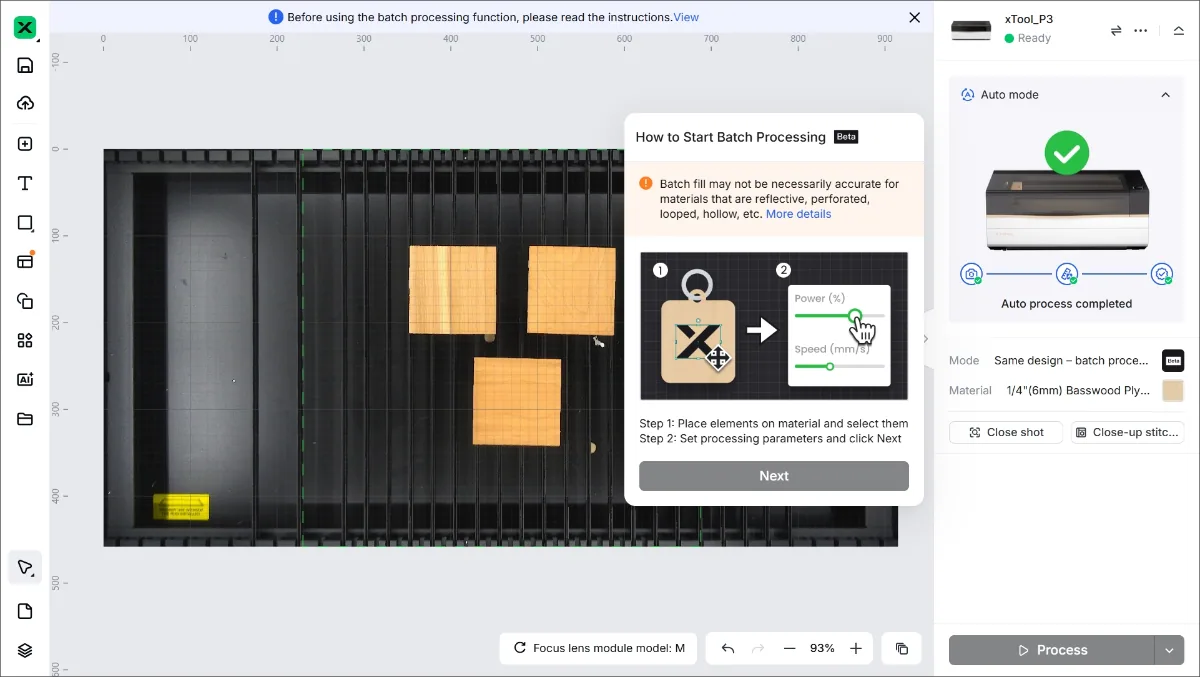Image resolution: width=1200 pixels, height=677 pixels.
Task: Open the Process button dropdown arrow
Action: 1169,650
